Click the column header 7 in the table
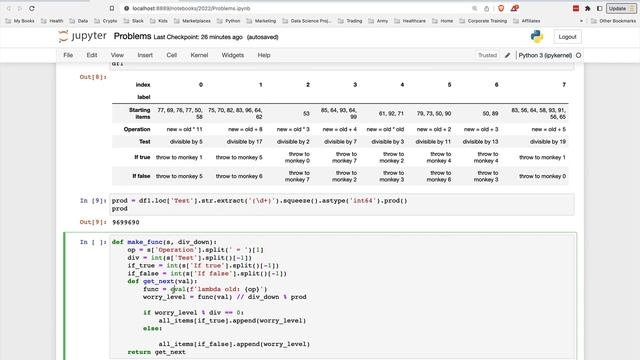 564,84
